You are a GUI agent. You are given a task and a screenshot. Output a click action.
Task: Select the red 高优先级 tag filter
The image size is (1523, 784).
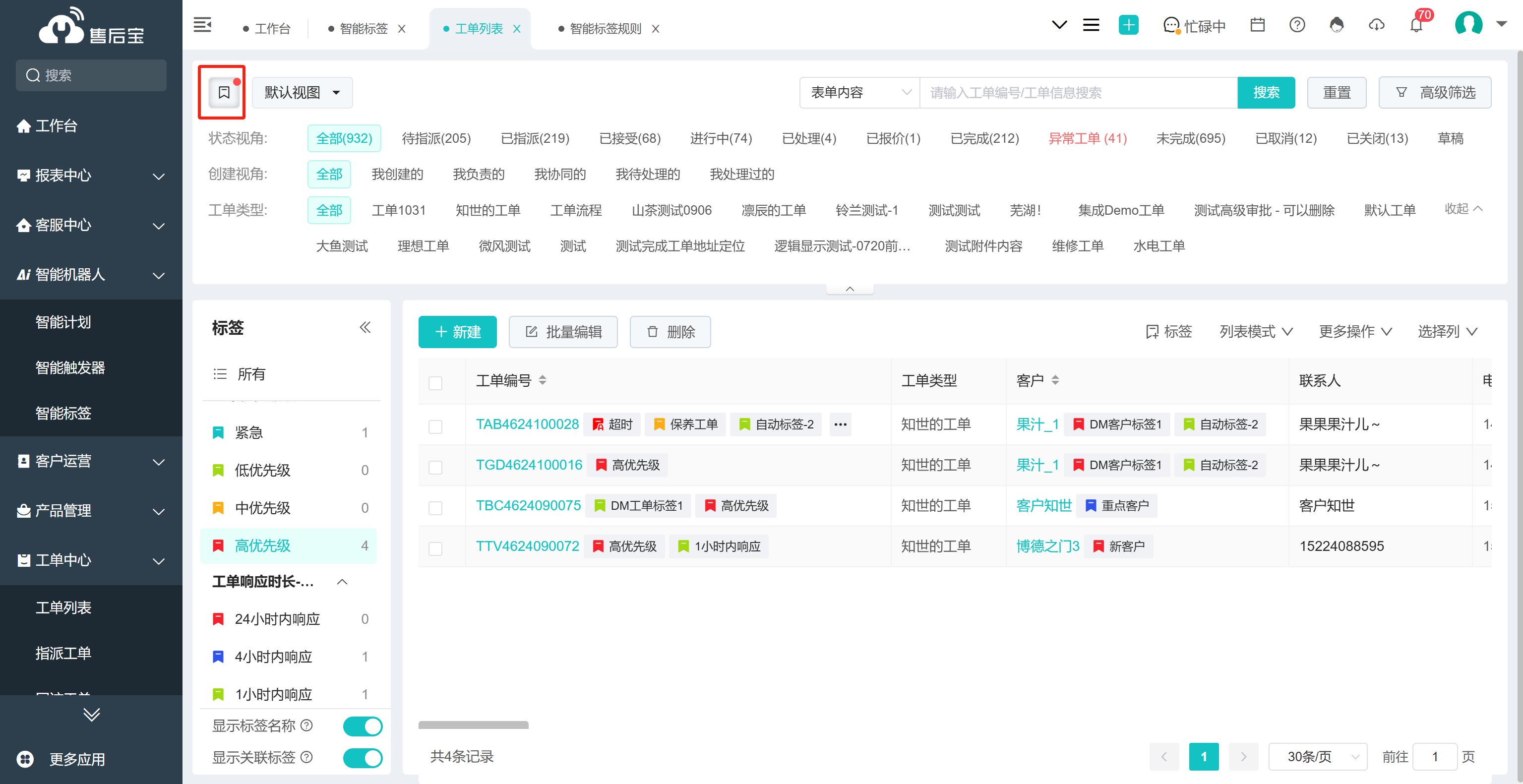[289, 545]
